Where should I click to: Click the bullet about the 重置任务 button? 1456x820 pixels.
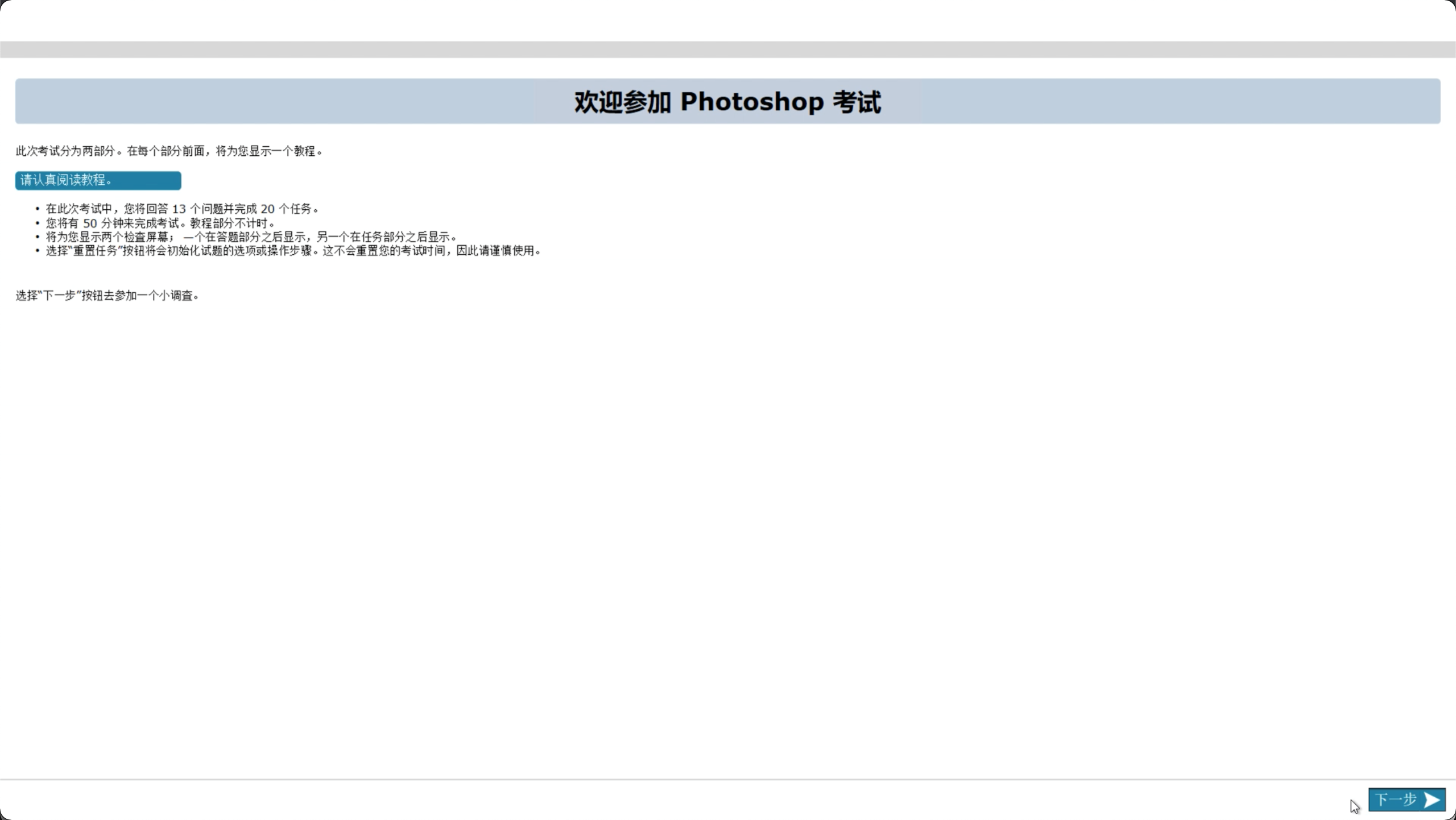(293, 250)
